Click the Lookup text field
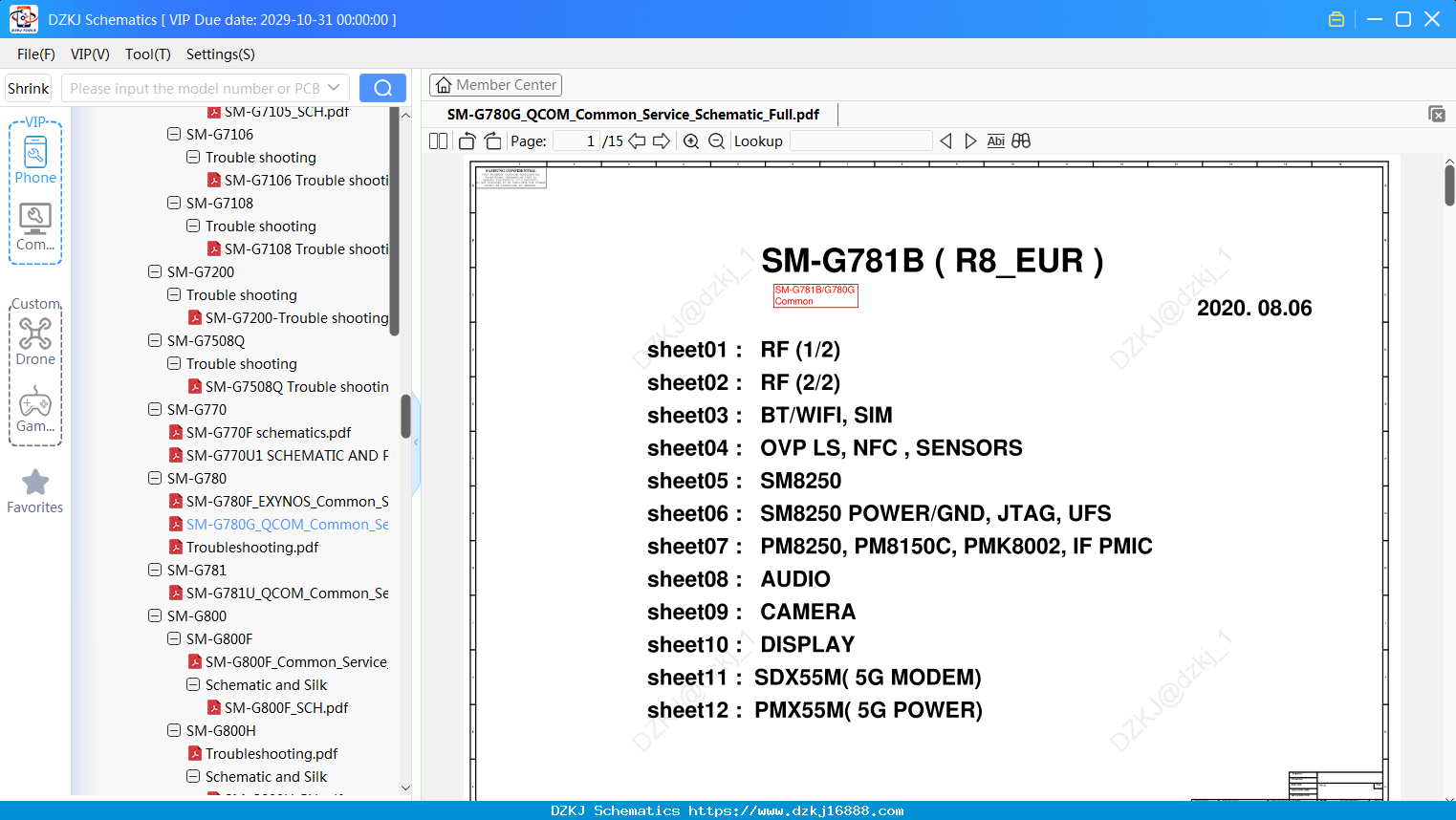Screen dimensions: 1456x820 [x=860, y=140]
